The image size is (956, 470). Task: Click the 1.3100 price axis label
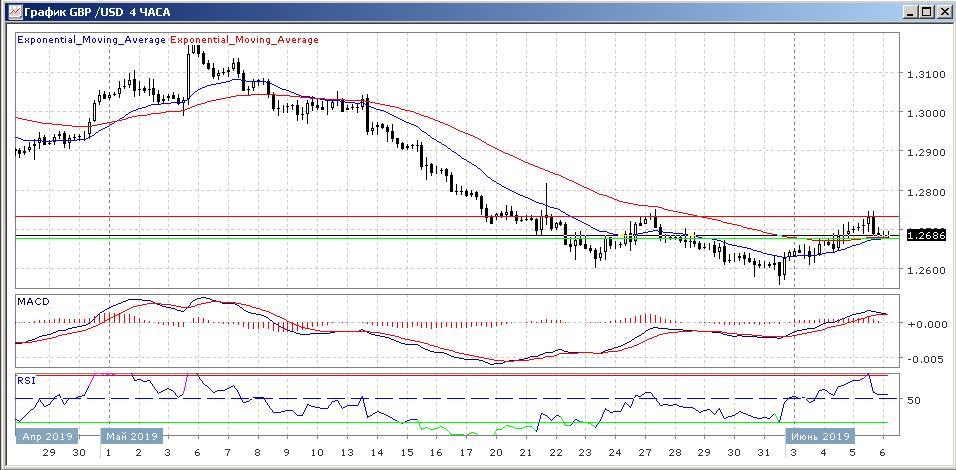click(x=927, y=74)
